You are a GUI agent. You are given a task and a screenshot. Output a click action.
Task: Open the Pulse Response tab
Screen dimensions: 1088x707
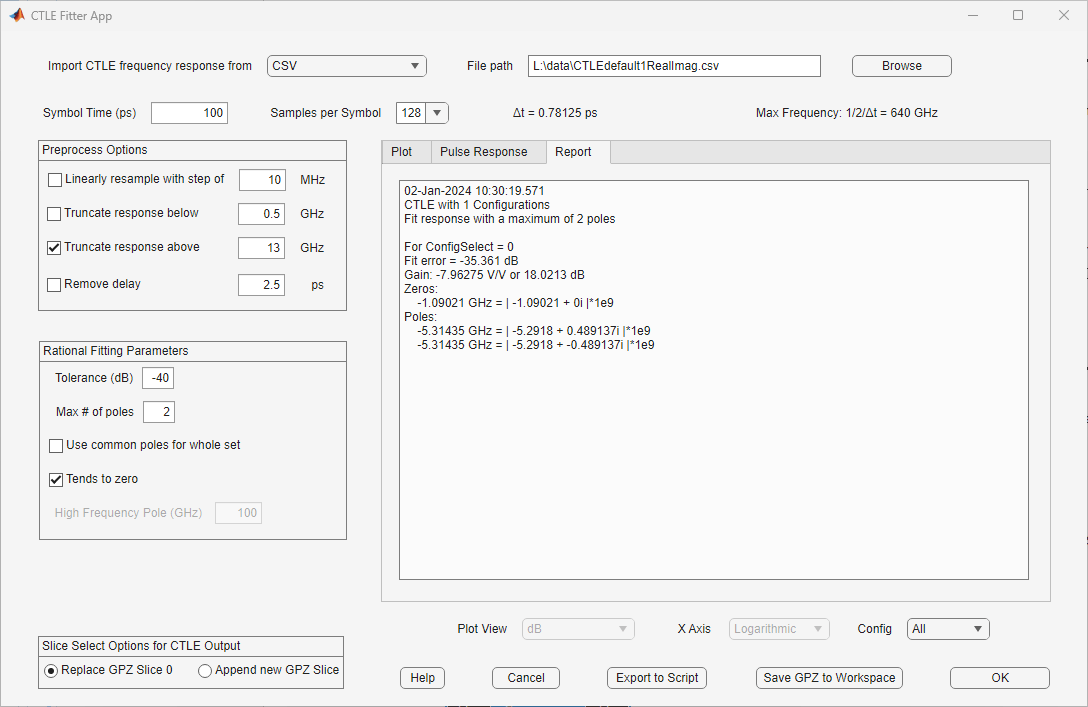(484, 152)
